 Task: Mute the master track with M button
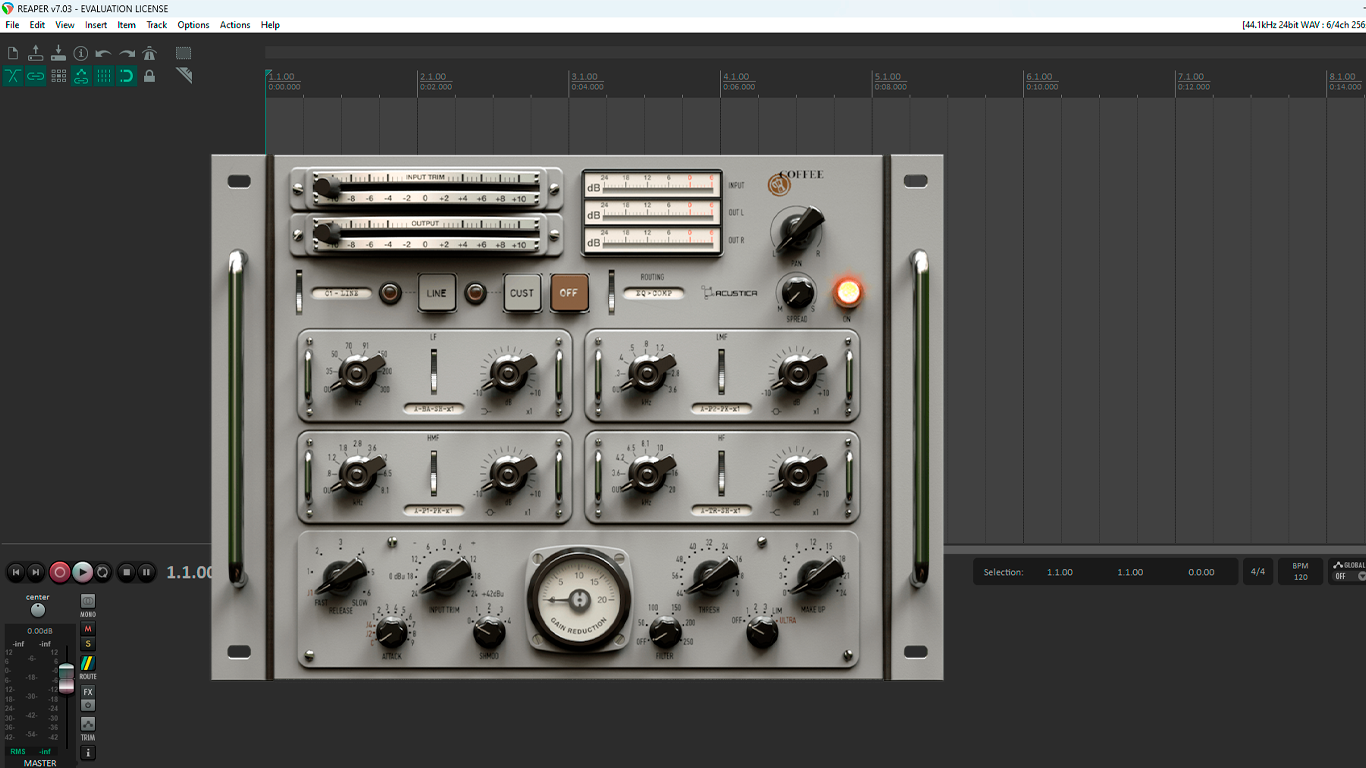[88, 629]
